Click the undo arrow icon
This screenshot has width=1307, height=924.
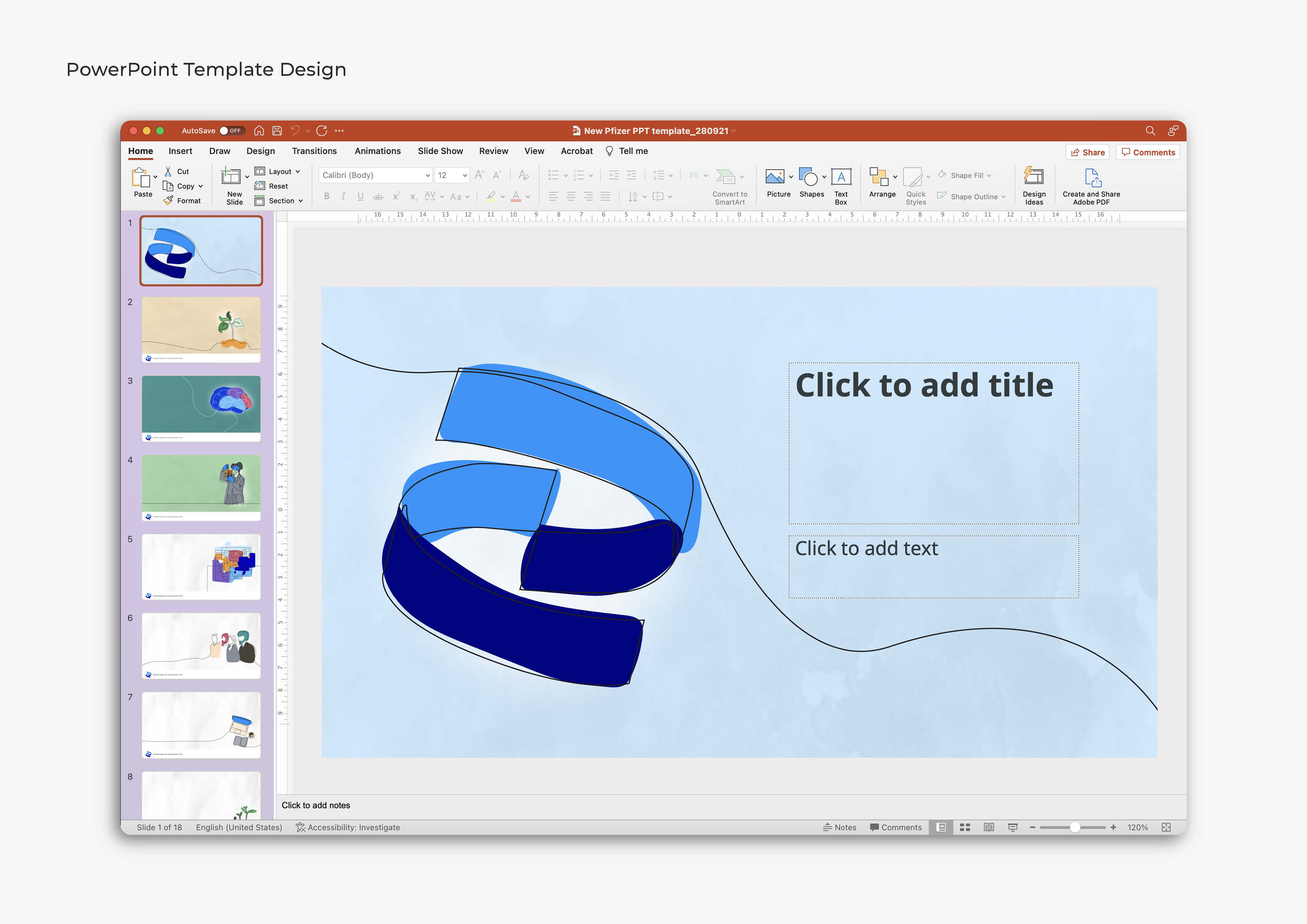point(295,130)
